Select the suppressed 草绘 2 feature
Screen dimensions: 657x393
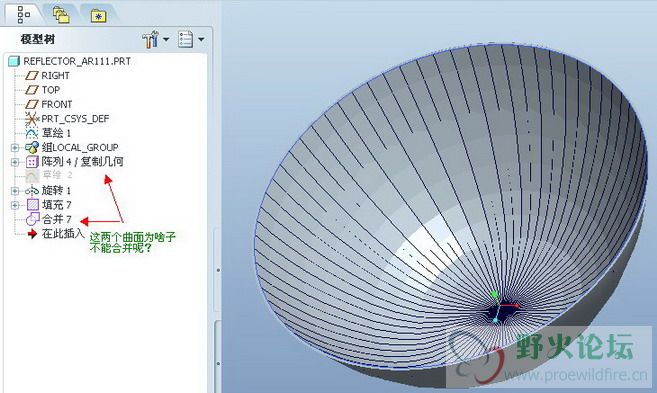[49, 175]
